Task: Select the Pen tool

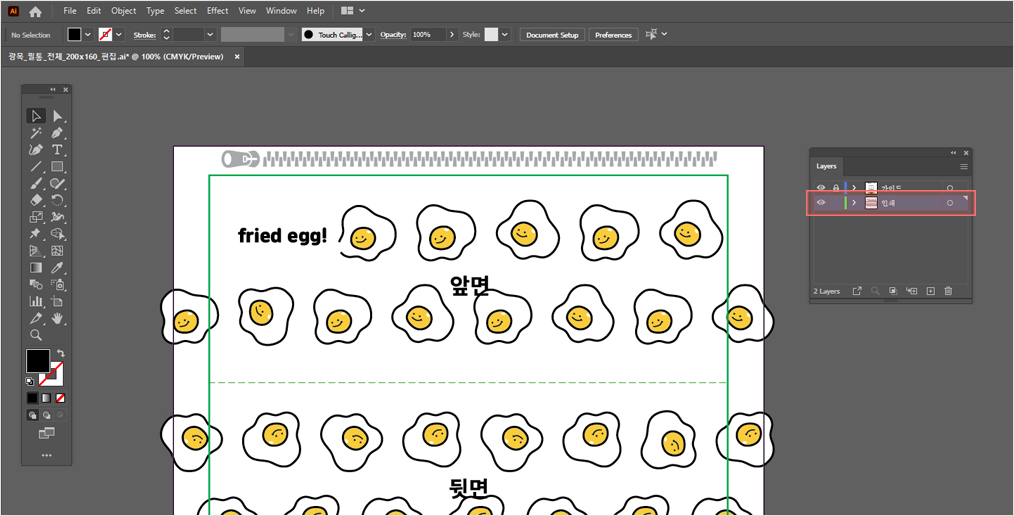Action: [58, 133]
